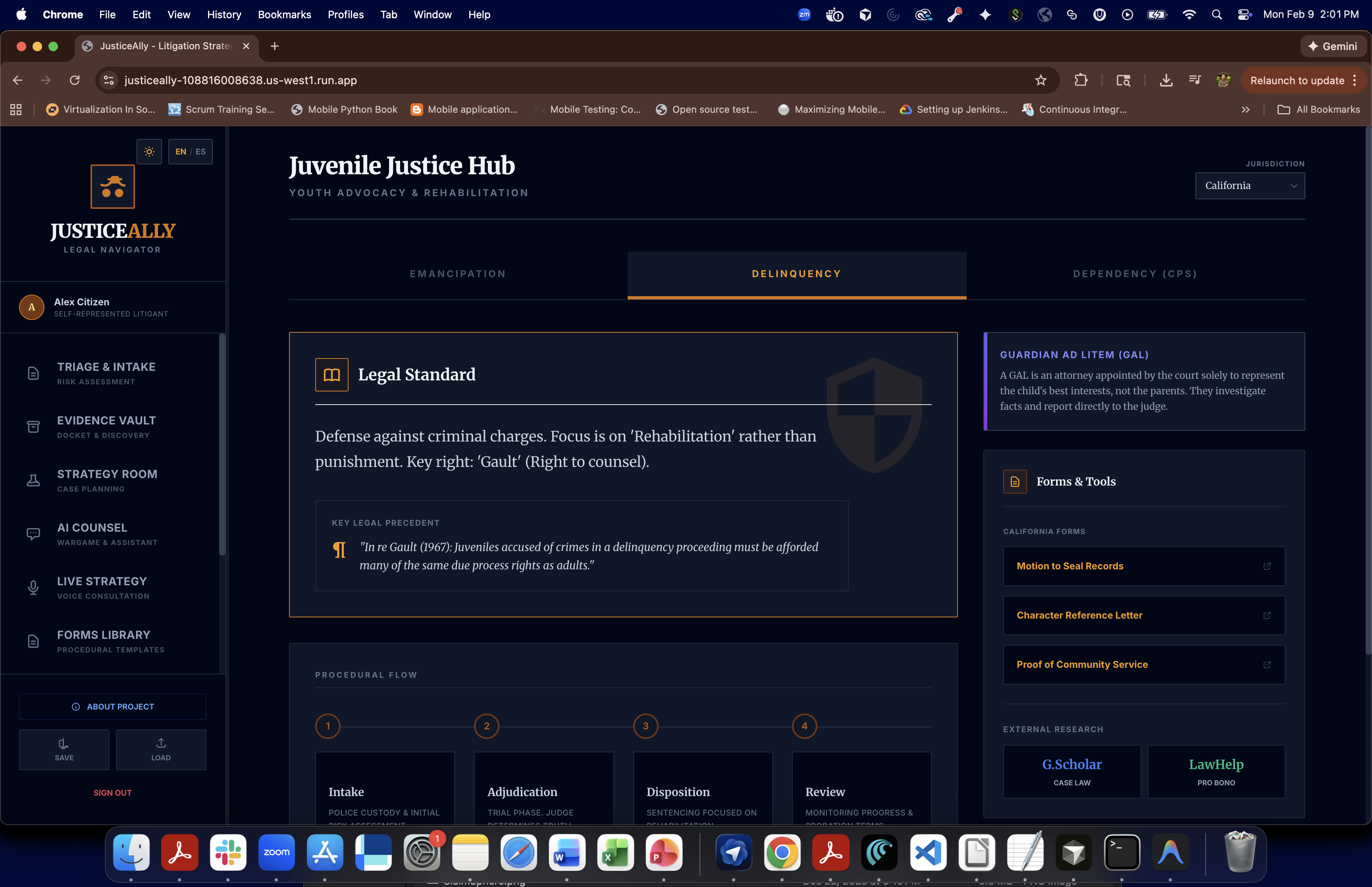
Task: Click the JusticeAlly logo icon
Action: (112, 187)
